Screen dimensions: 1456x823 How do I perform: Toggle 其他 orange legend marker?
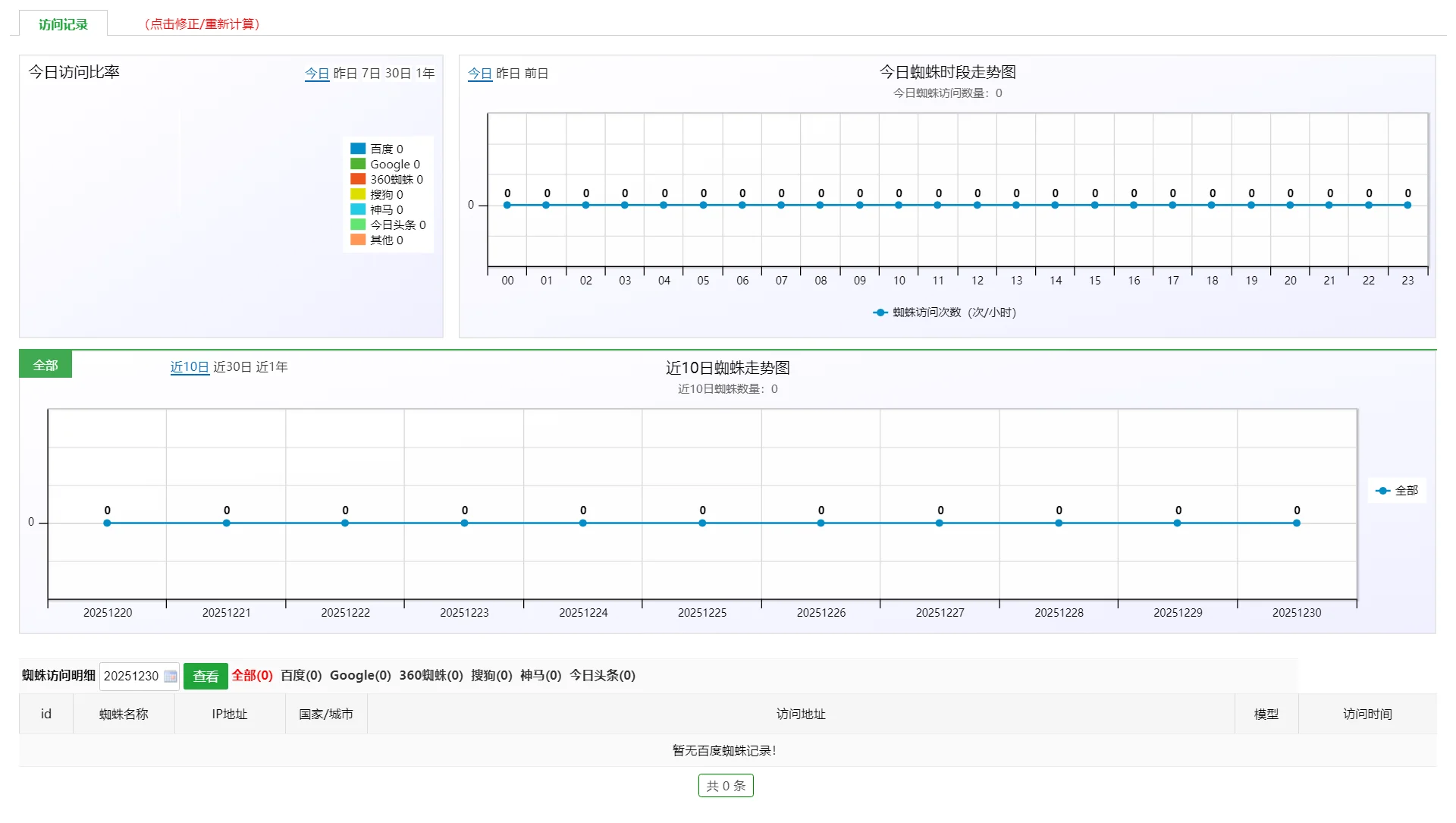[358, 240]
